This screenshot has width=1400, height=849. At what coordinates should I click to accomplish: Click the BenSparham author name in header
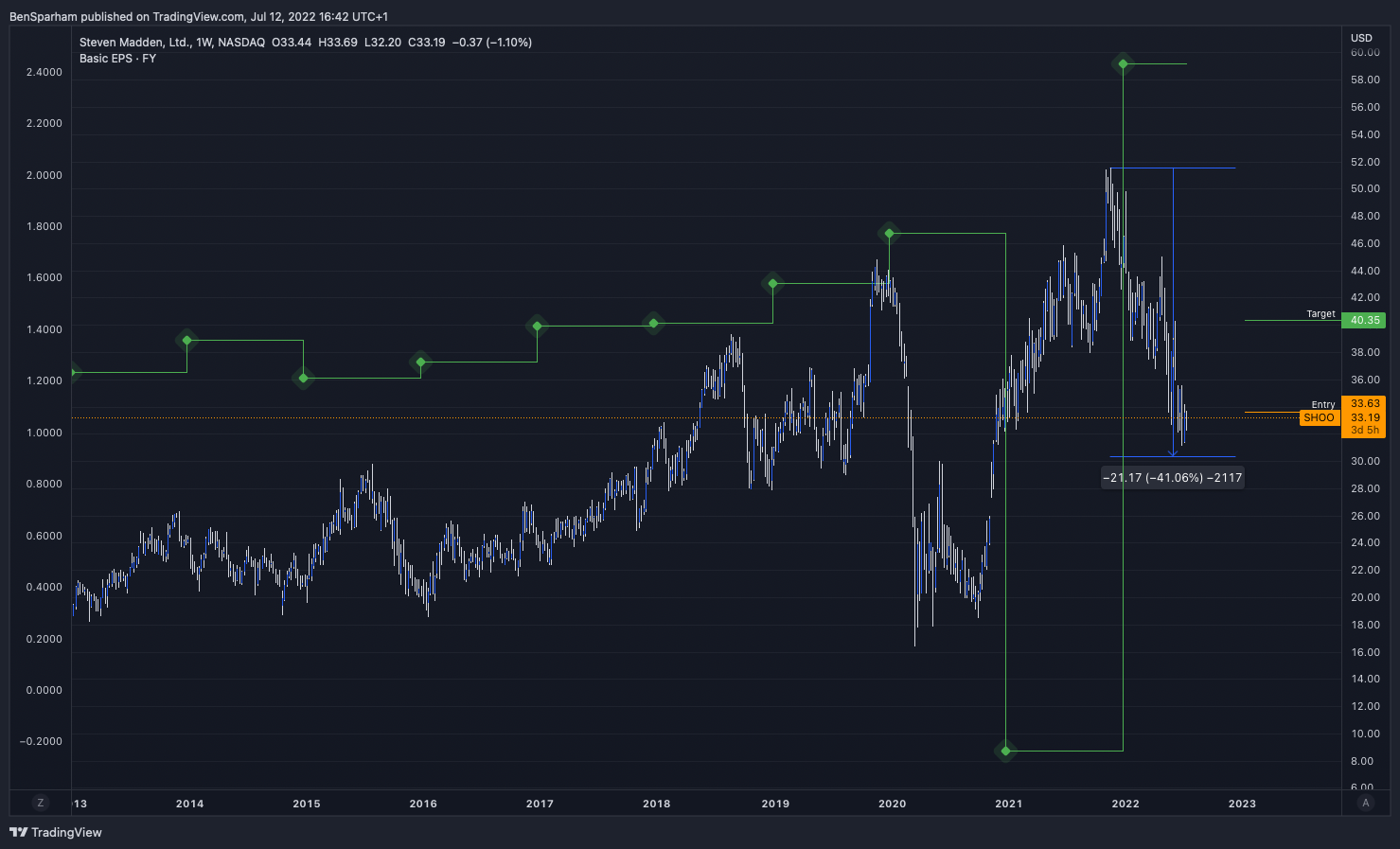point(44,17)
